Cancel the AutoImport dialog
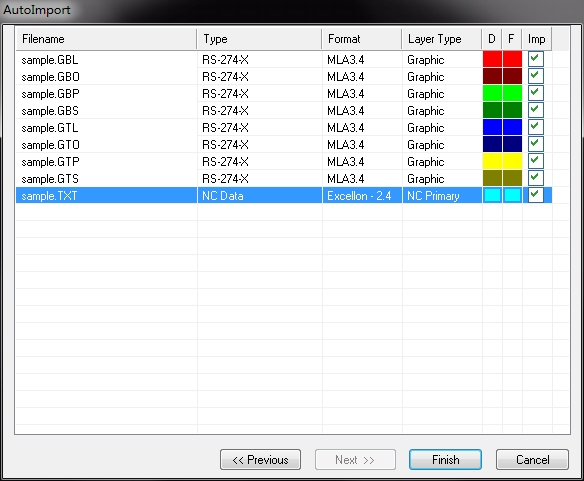584x481 pixels. (532, 459)
